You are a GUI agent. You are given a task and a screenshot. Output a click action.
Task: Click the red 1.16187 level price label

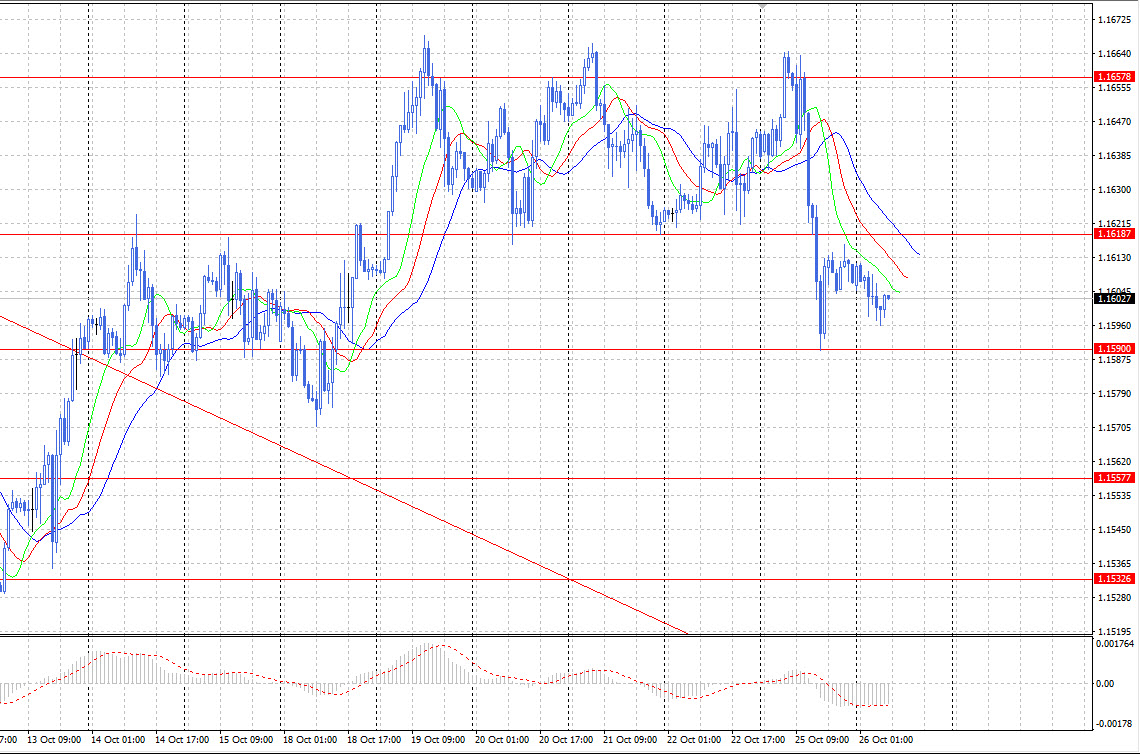1114,233
